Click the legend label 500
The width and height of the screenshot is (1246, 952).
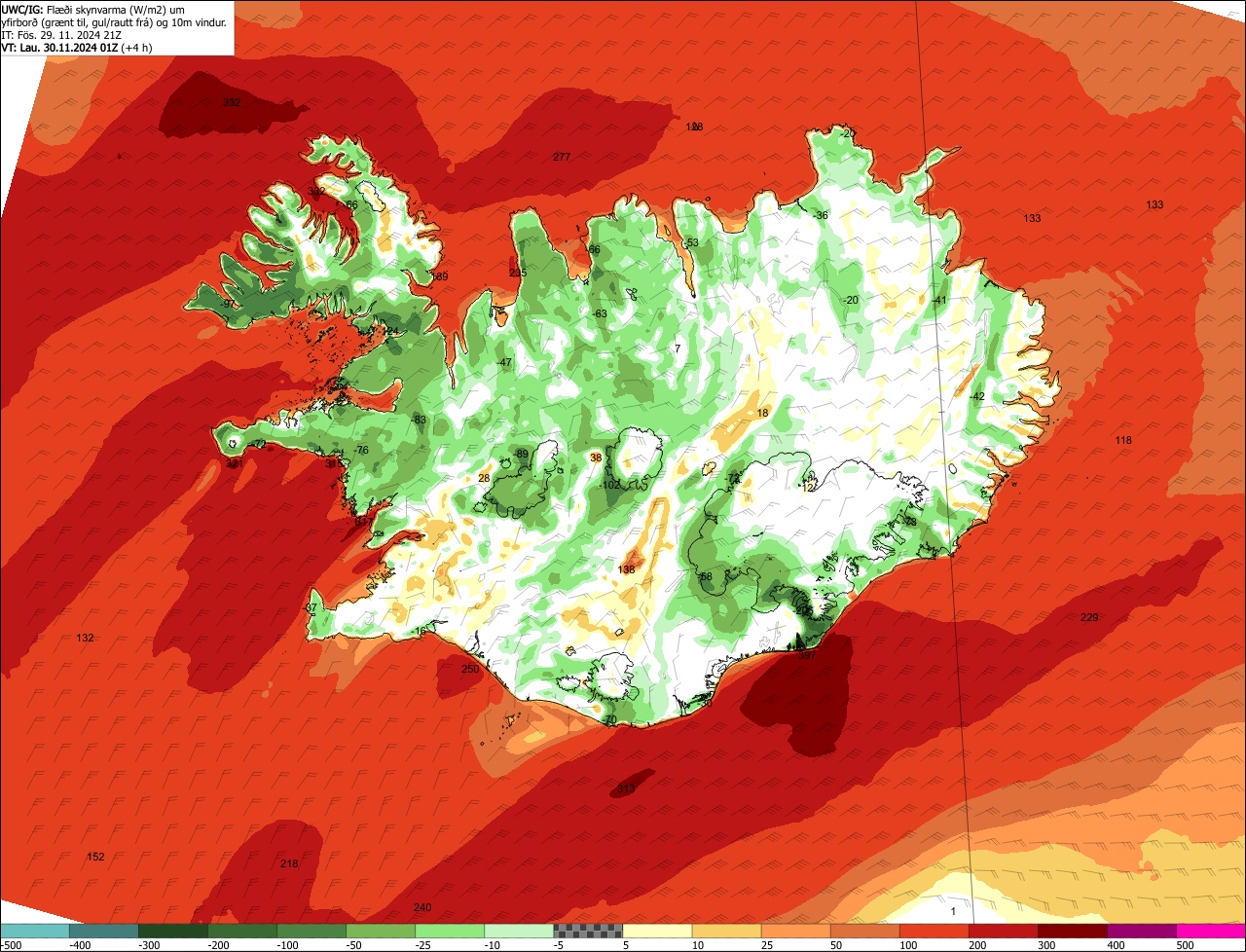click(1185, 944)
